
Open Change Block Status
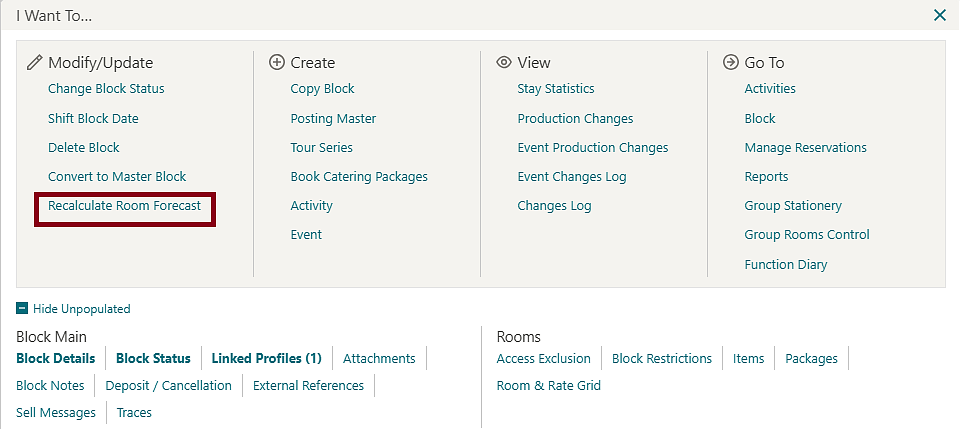click(x=106, y=89)
